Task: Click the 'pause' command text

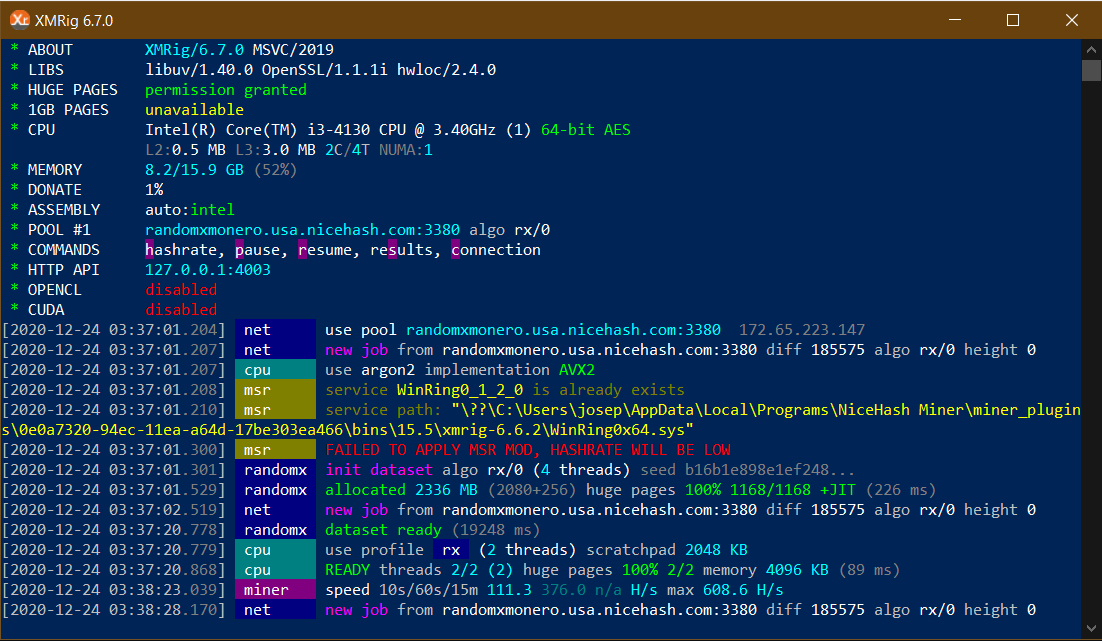Action: [x=257, y=250]
